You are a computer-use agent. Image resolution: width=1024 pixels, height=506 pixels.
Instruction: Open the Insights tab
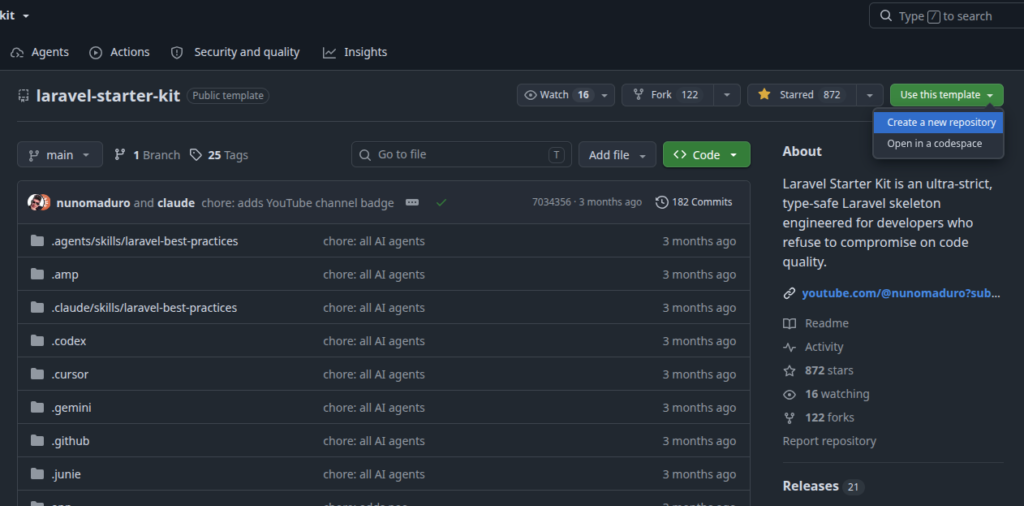[x=355, y=52]
